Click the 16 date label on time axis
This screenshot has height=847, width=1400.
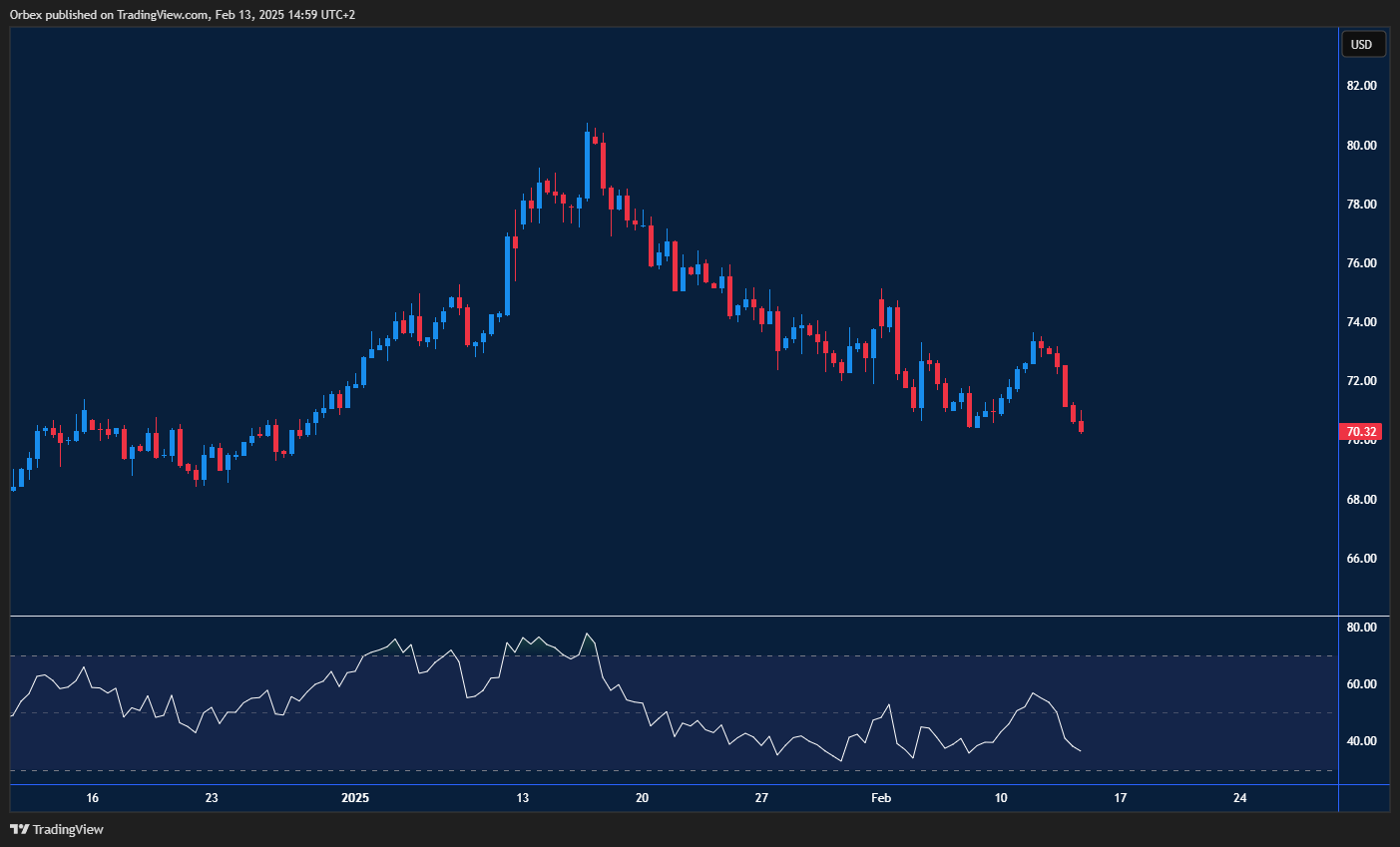click(92, 798)
